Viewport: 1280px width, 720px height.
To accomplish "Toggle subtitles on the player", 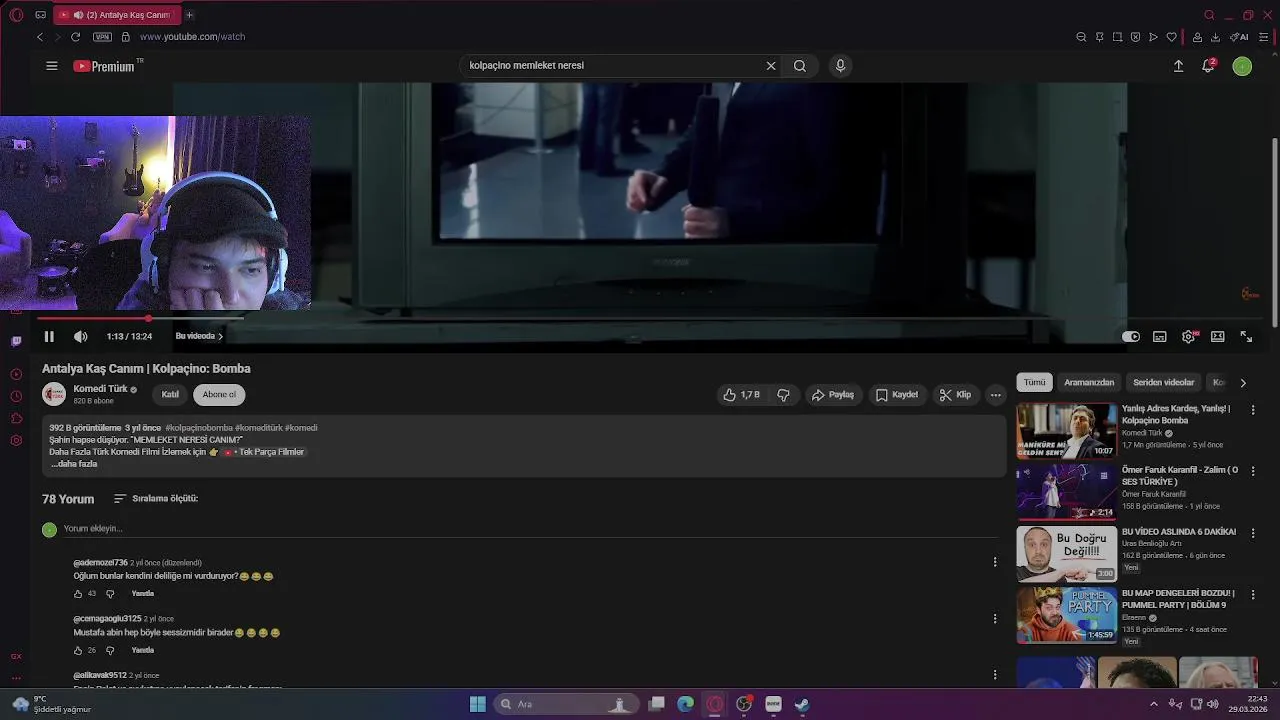I will (x=1160, y=337).
